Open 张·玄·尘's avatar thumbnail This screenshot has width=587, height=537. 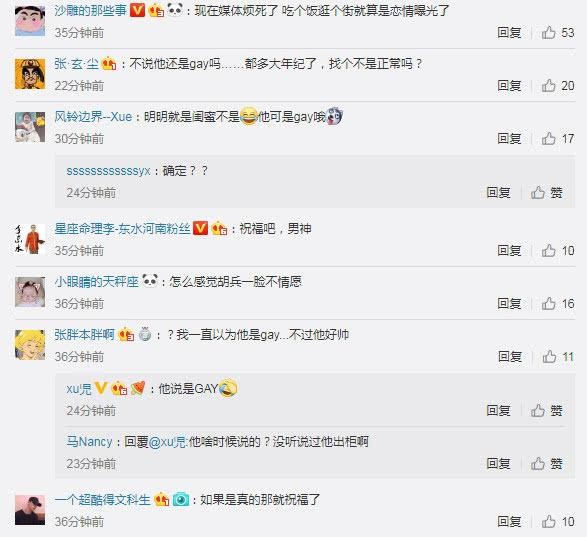click(30, 74)
